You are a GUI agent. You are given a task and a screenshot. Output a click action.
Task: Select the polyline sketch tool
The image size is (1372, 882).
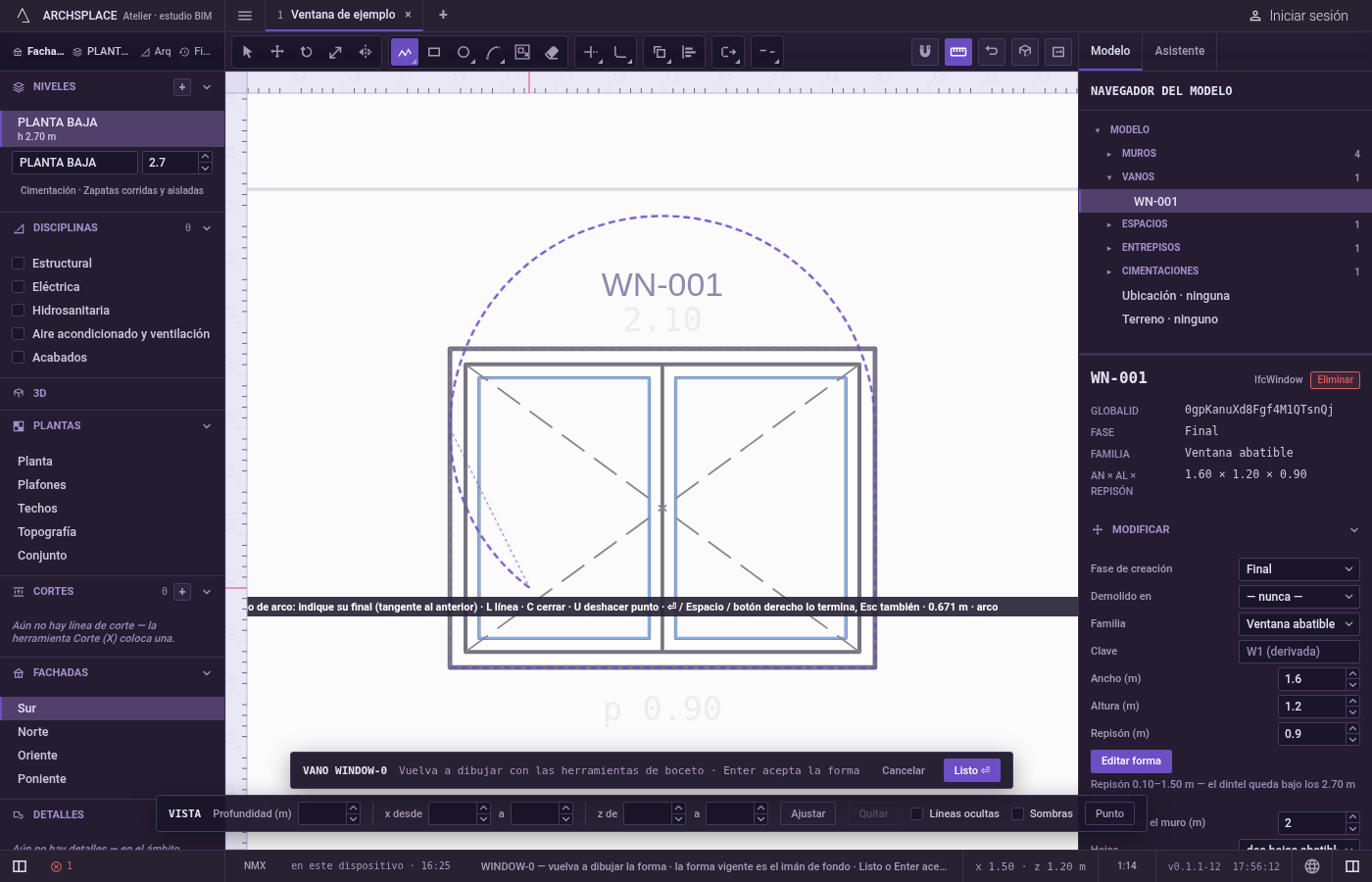click(405, 52)
